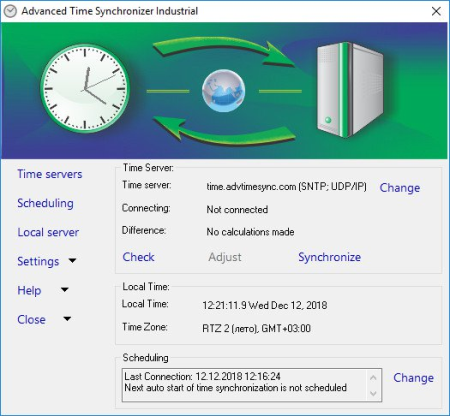Change the scheduling settings
The height and width of the screenshot is (416, 450).
point(413,378)
